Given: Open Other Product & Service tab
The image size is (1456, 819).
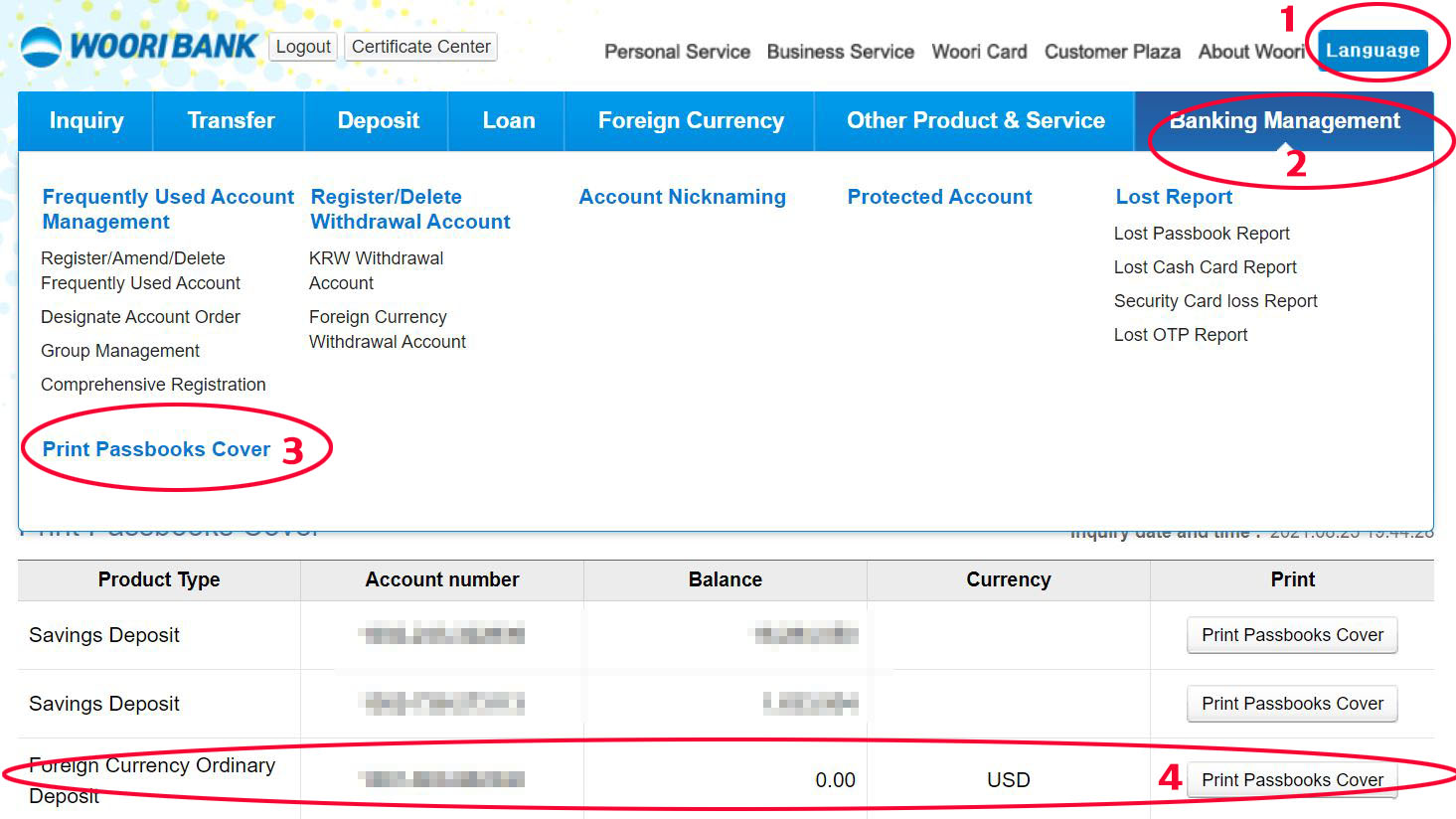Looking at the screenshot, I should (975, 121).
